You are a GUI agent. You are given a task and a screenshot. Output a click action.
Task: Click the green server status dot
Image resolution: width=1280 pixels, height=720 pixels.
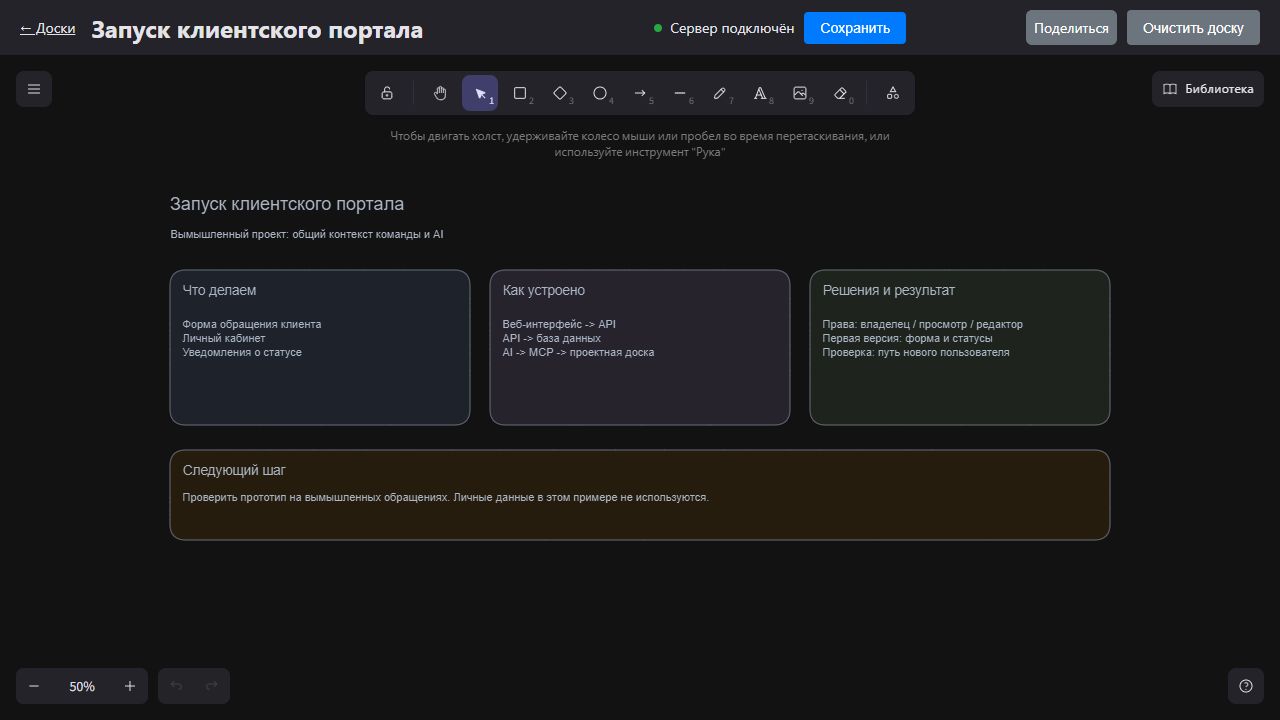pos(658,28)
